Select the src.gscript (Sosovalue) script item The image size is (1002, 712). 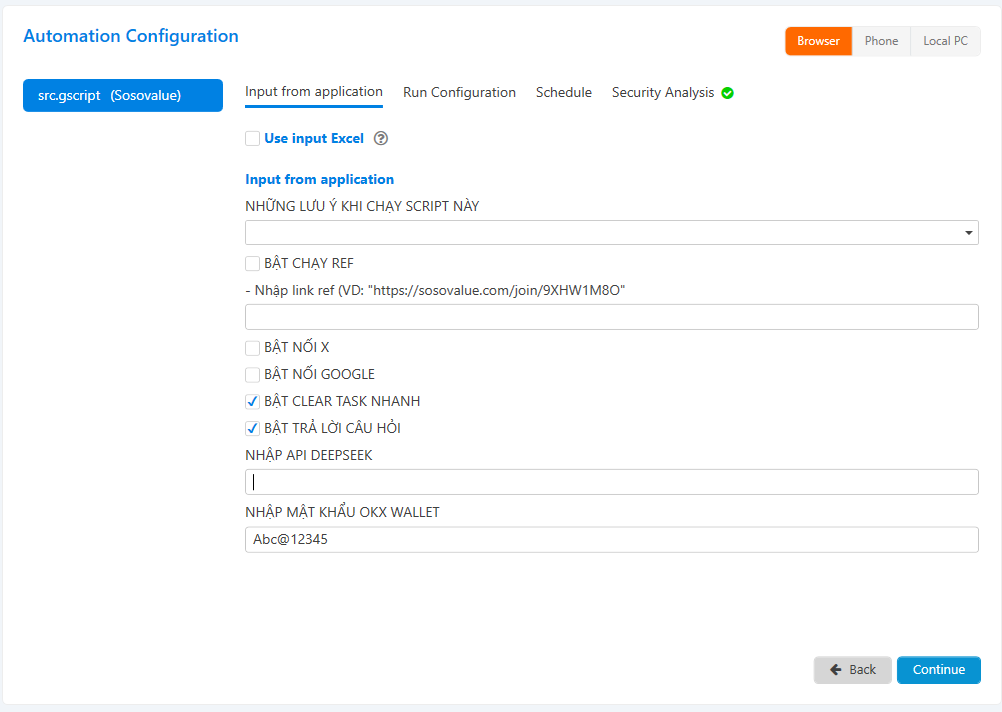pos(123,96)
